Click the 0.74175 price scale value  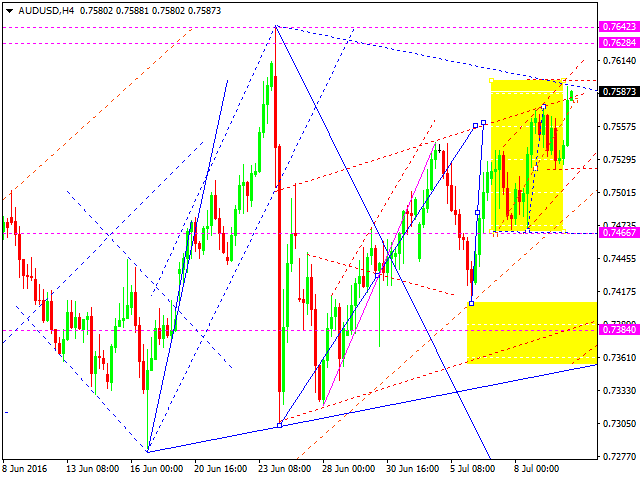click(x=619, y=291)
